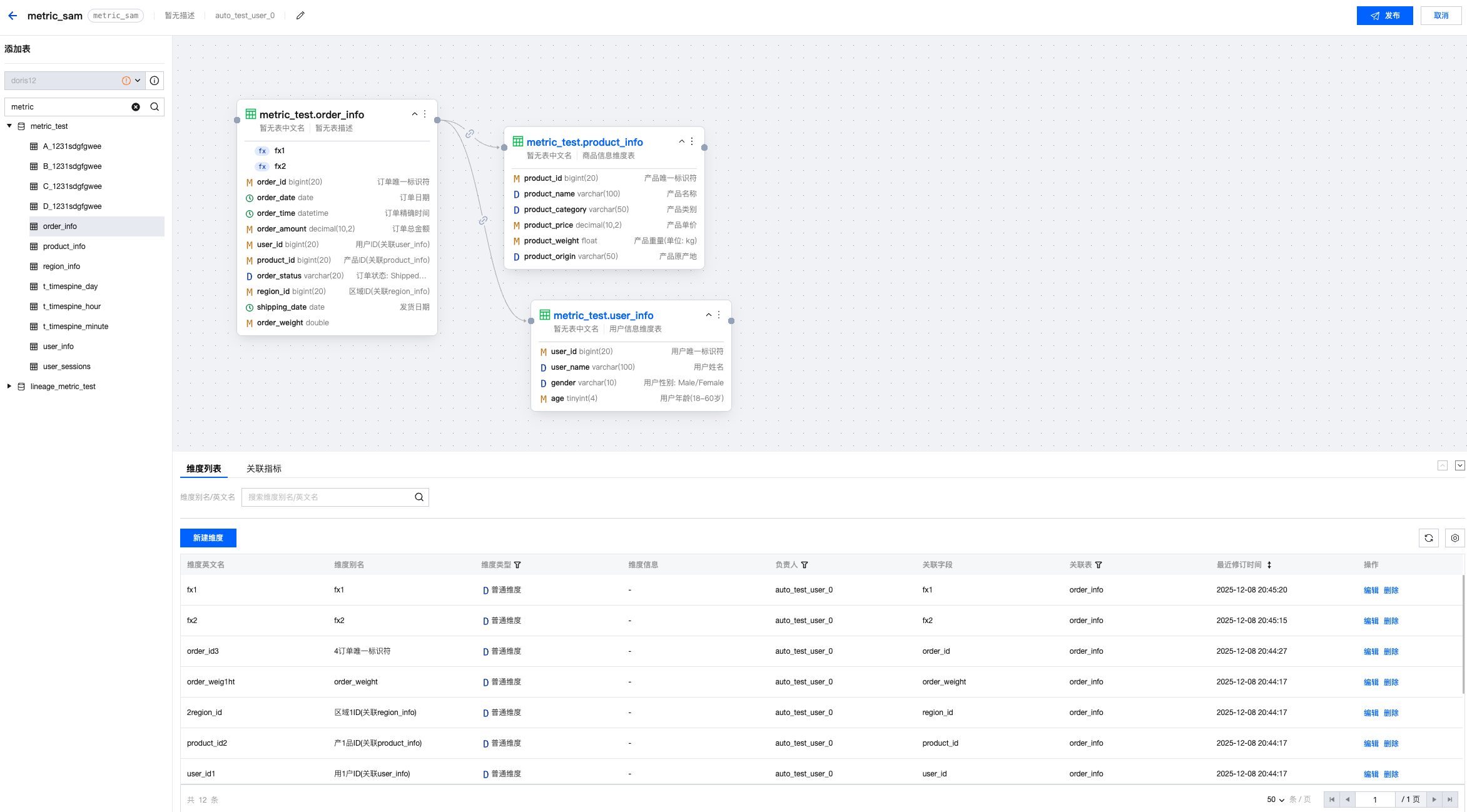Clear the metric search text

point(136,107)
